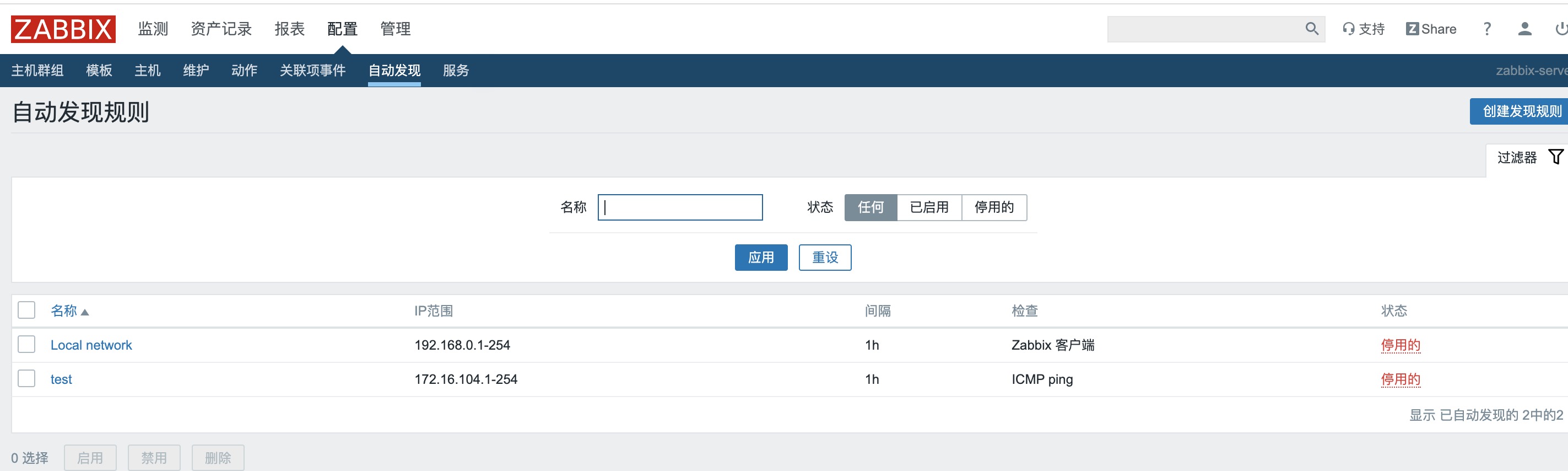Image resolution: width=1568 pixels, height=471 pixels.
Task: Open help via the question mark icon
Action: click(1487, 29)
